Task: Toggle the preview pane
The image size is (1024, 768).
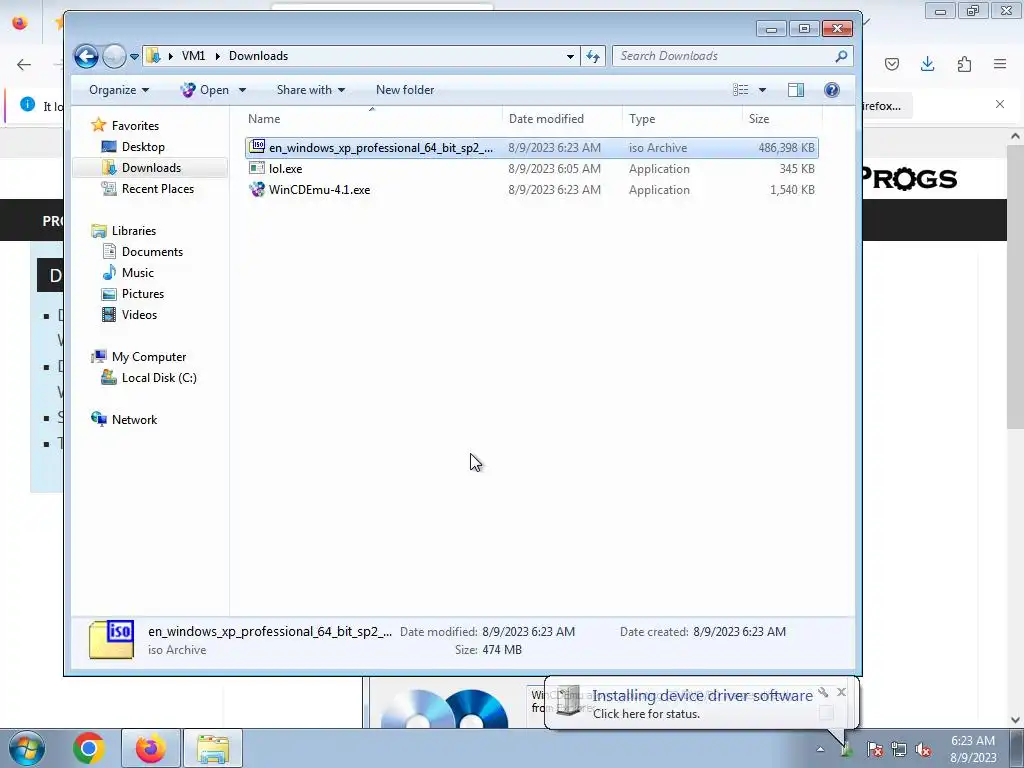Action: [x=795, y=90]
